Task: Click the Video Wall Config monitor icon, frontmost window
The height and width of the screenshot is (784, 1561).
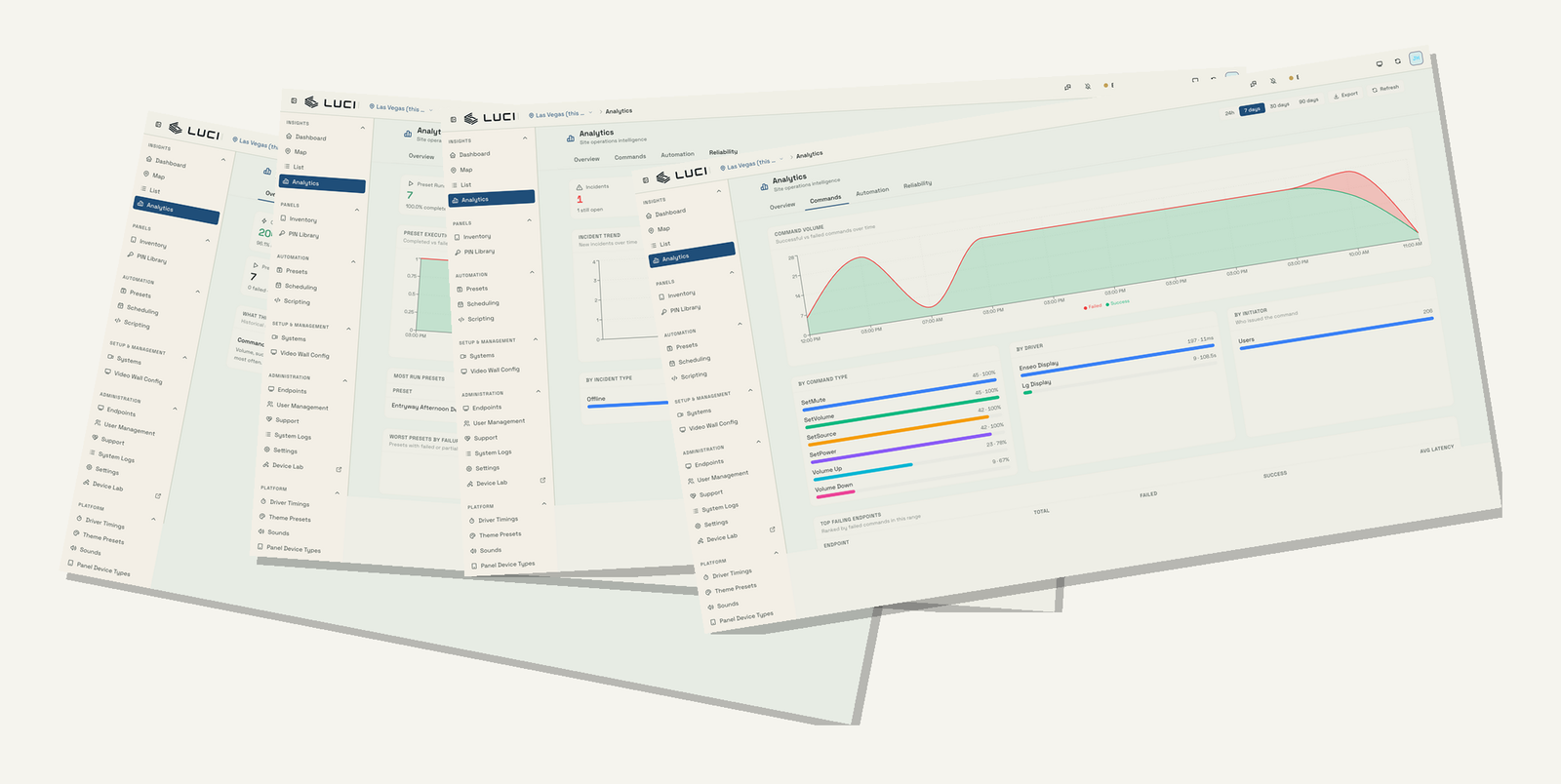Action: tap(682, 429)
